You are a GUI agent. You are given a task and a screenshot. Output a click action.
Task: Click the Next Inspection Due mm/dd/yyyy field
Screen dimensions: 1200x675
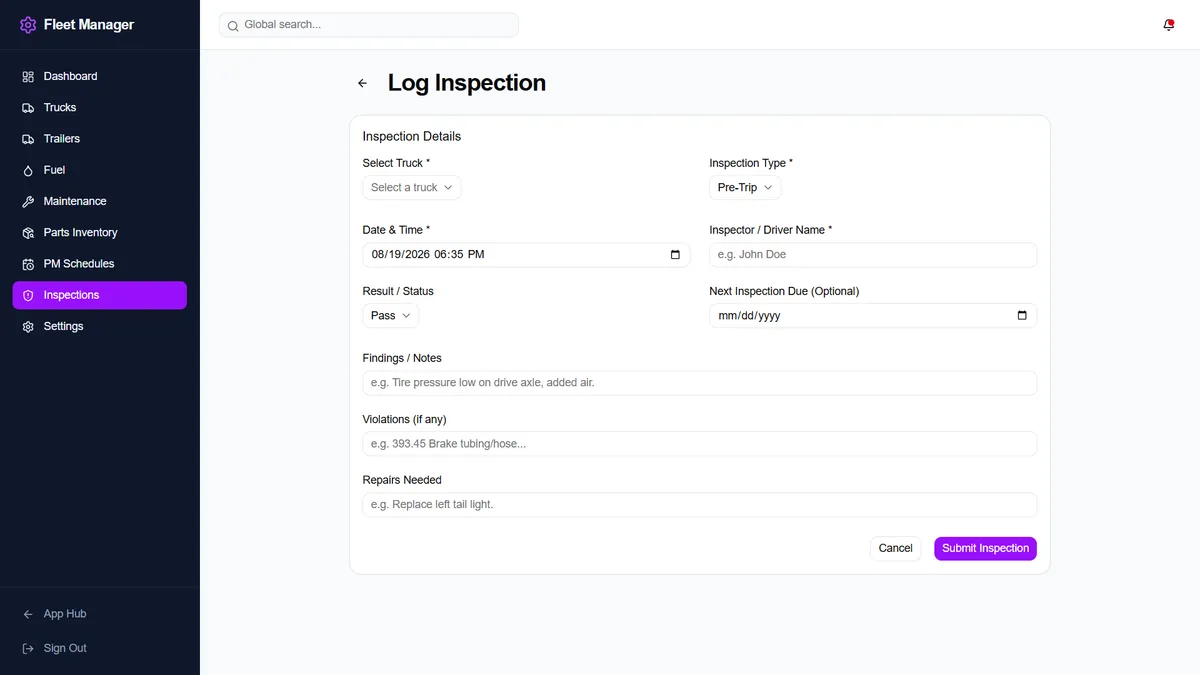pyautogui.click(x=873, y=316)
